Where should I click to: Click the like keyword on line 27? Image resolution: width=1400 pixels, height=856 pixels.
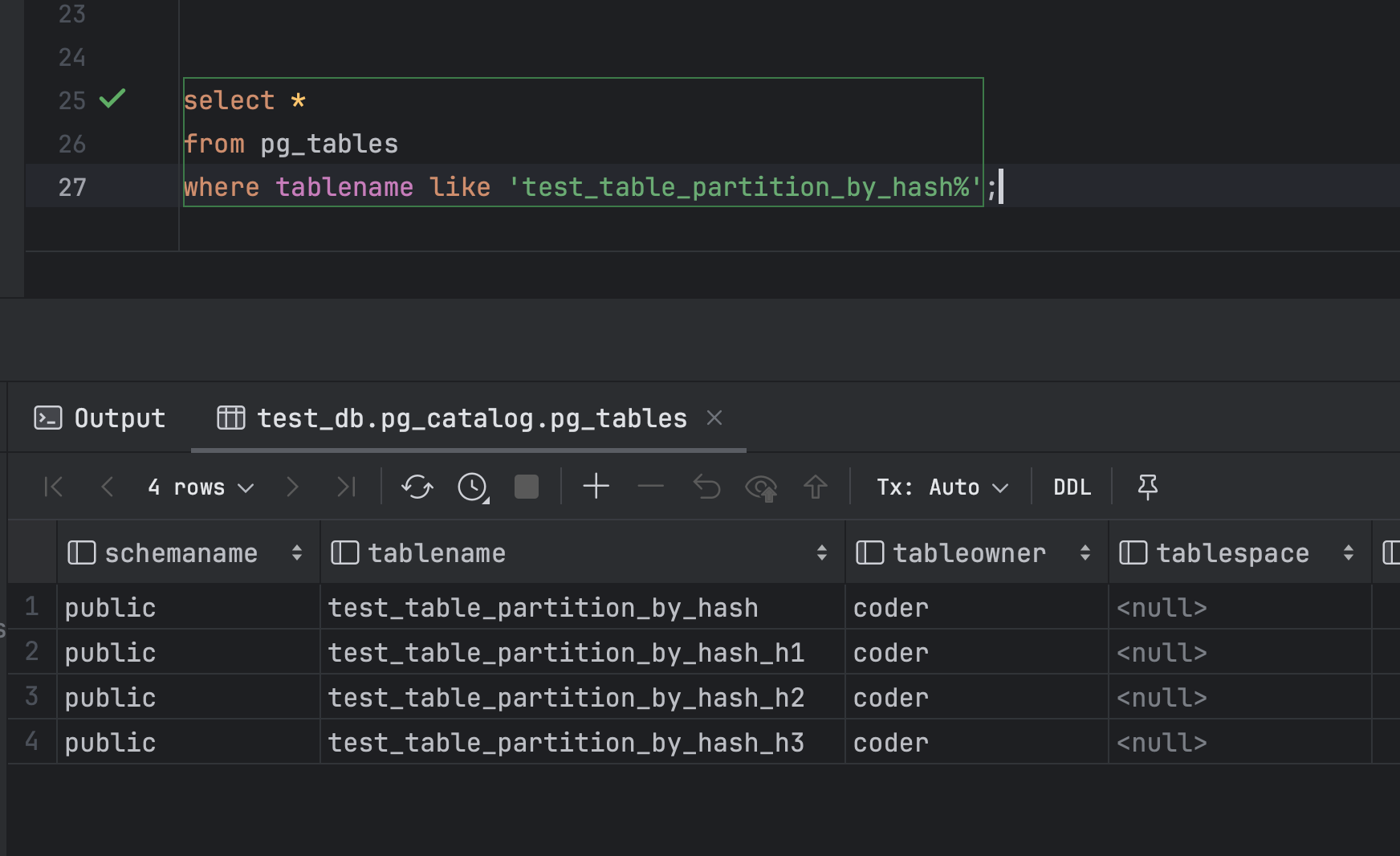(x=460, y=187)
